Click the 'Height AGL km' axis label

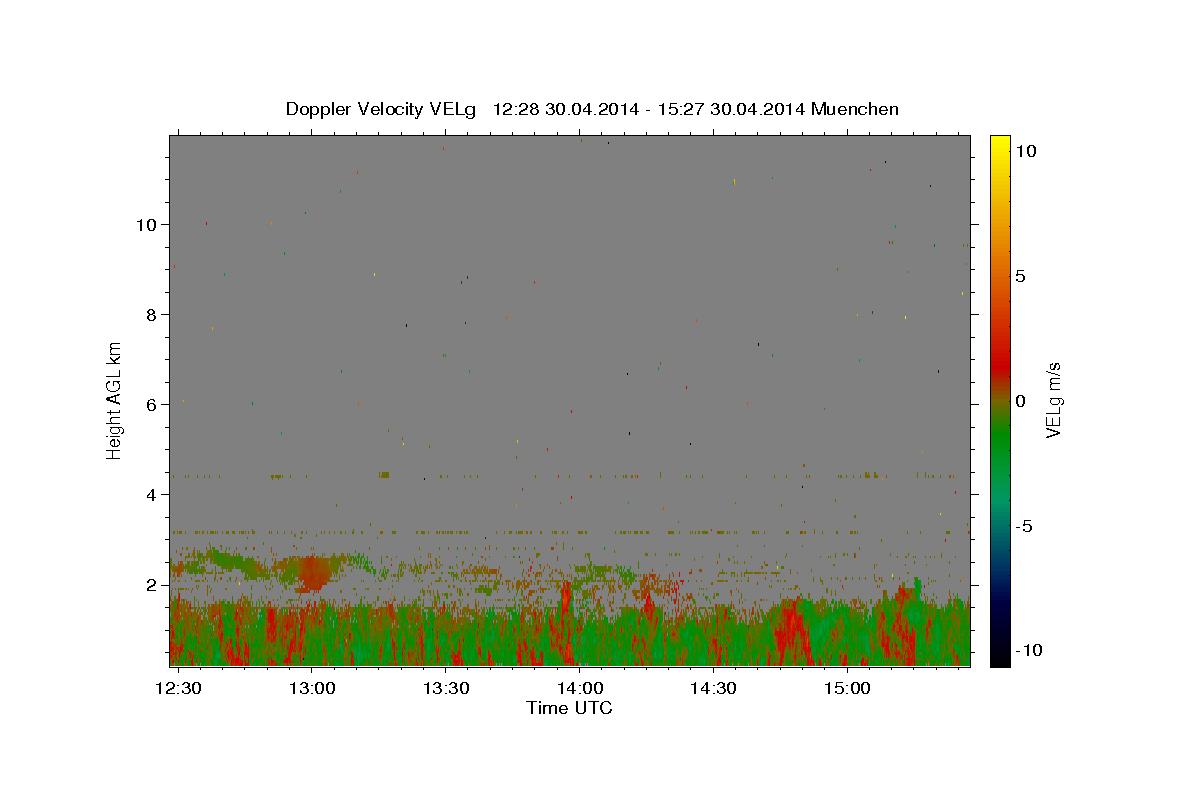114,400
